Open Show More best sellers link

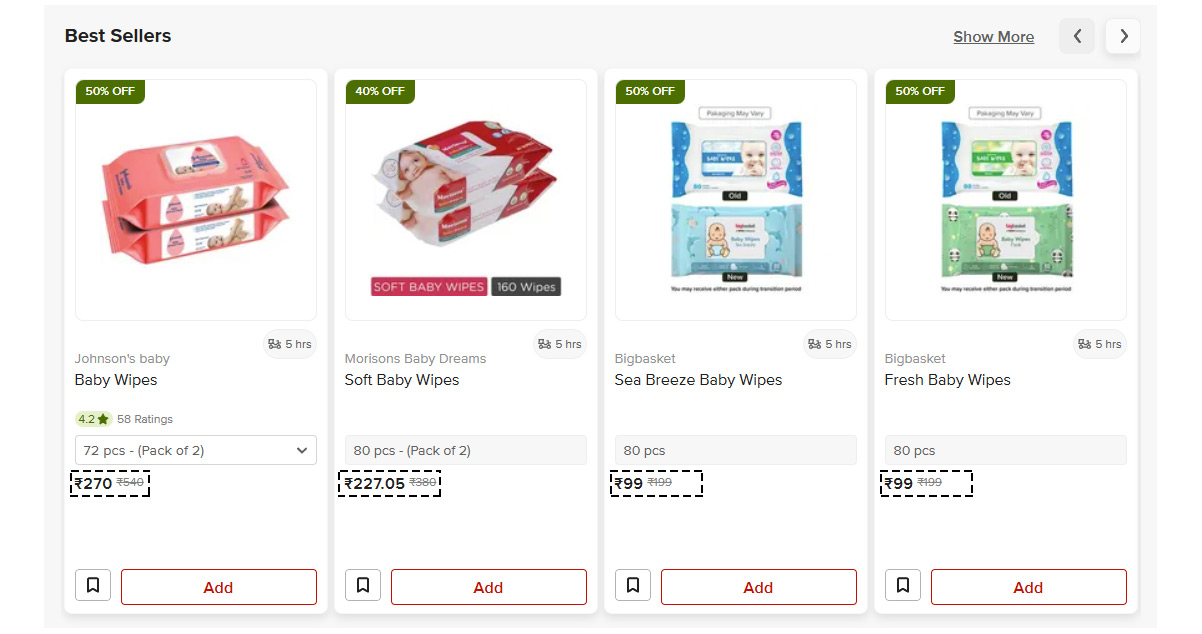(993, 37)
